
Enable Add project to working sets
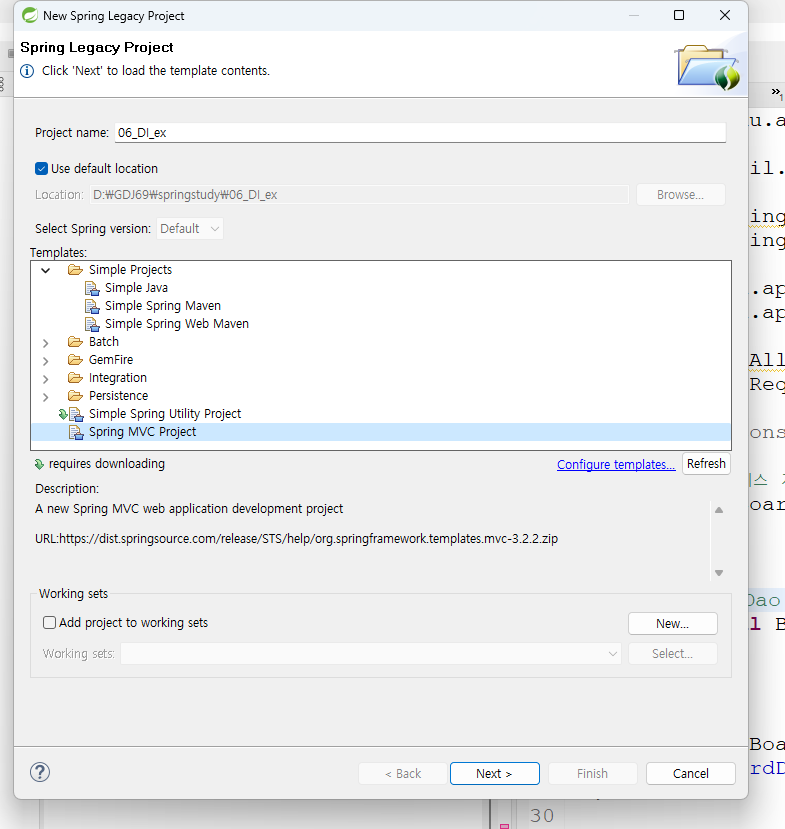[49, 622]
